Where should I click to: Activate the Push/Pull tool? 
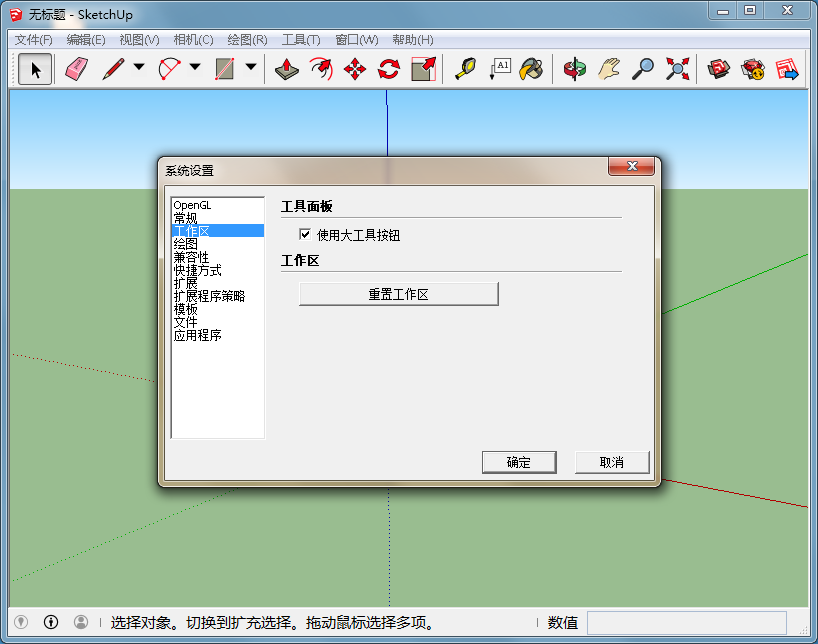[287, 69]
